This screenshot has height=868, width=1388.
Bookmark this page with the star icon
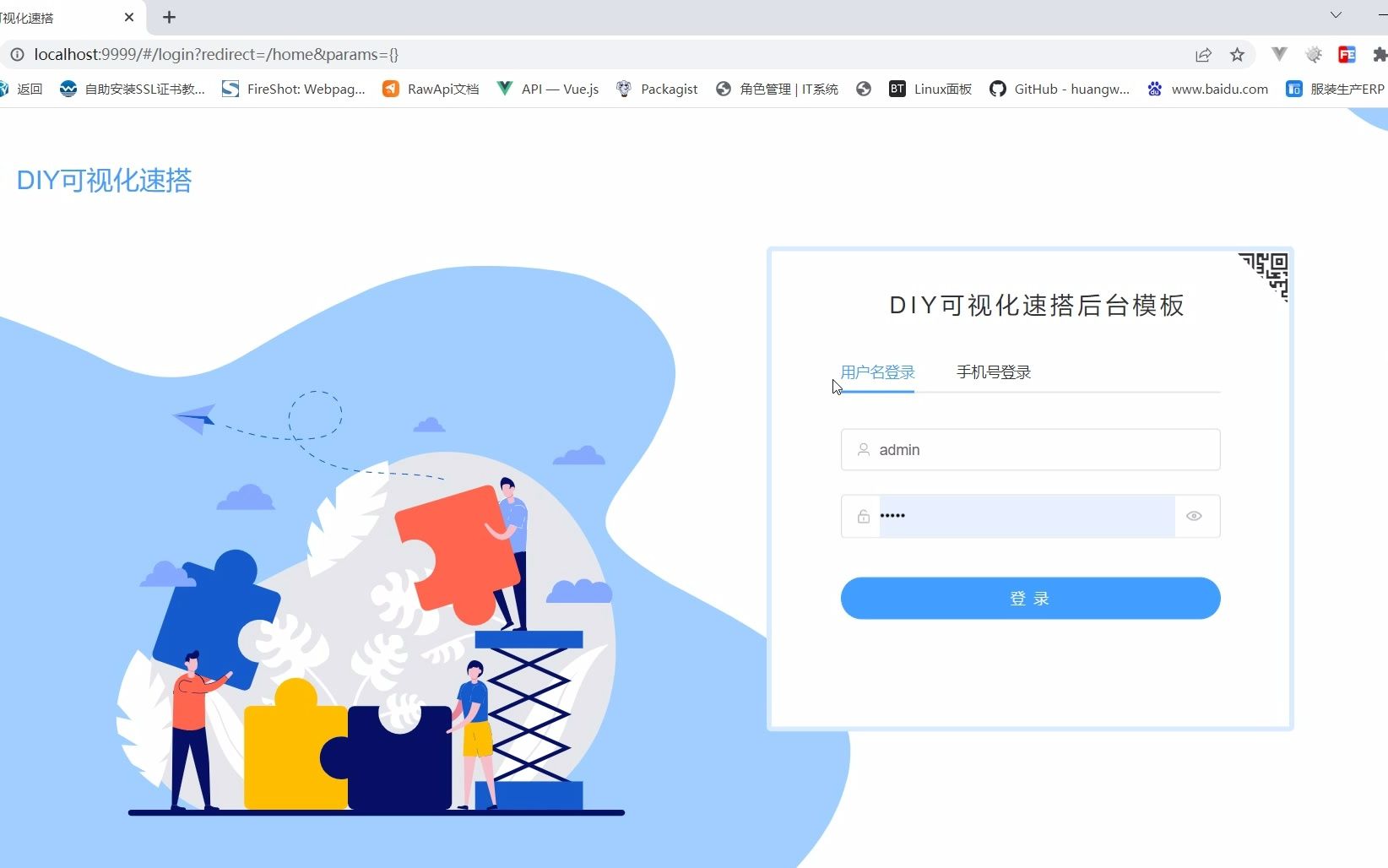1237,55
